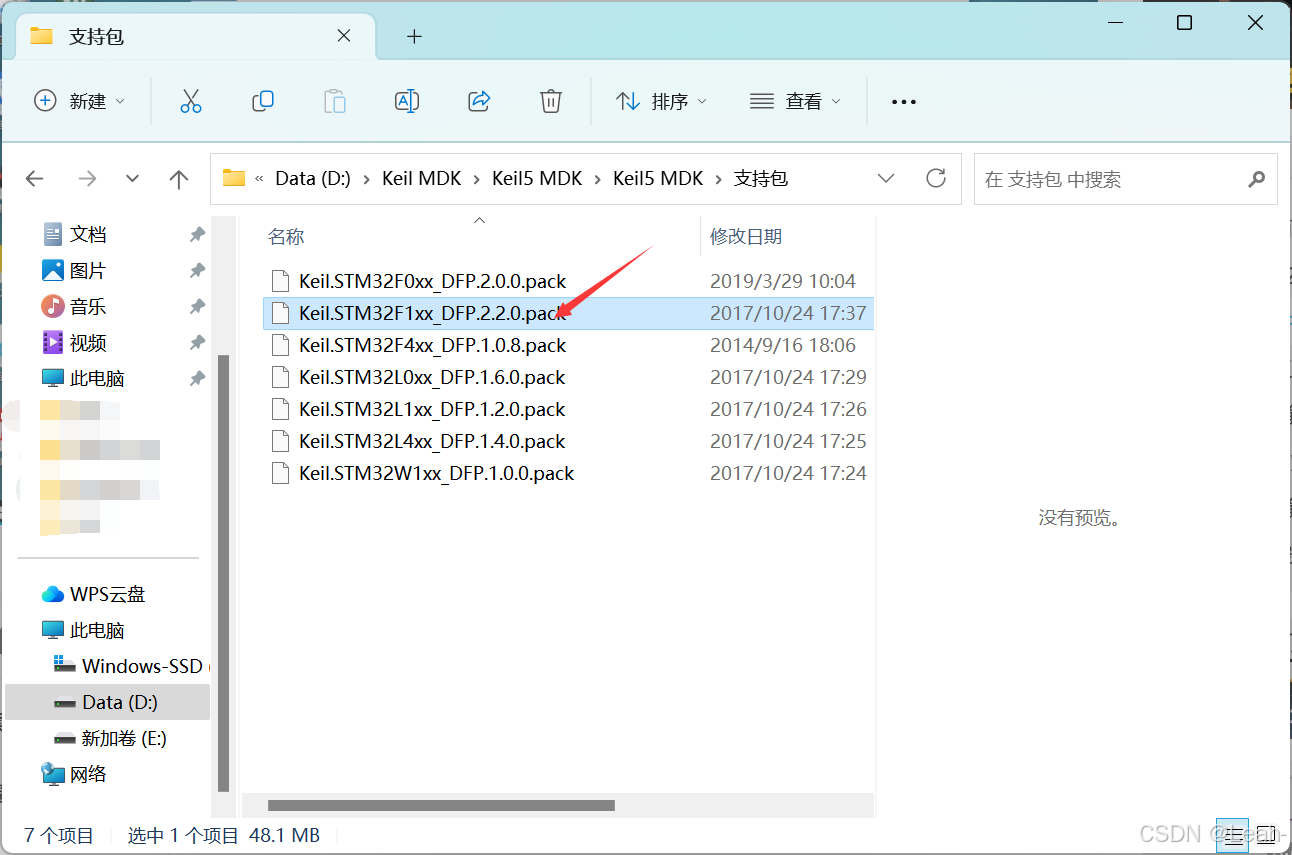
Task: Click pin icon beside pinned 此电脑
Action: [x=197, y=378]
